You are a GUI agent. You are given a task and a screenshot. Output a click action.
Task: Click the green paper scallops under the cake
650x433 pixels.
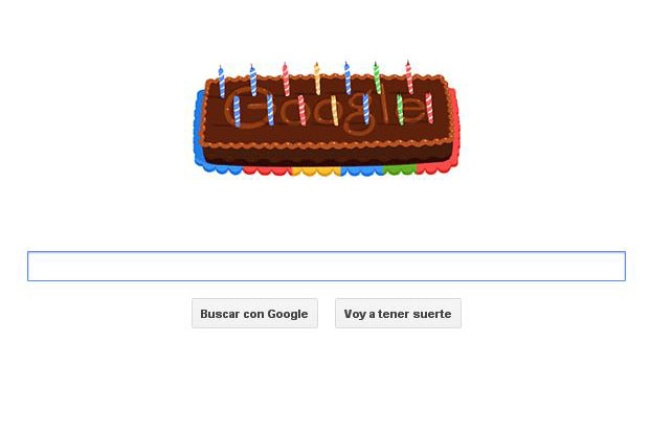point(400,169)
